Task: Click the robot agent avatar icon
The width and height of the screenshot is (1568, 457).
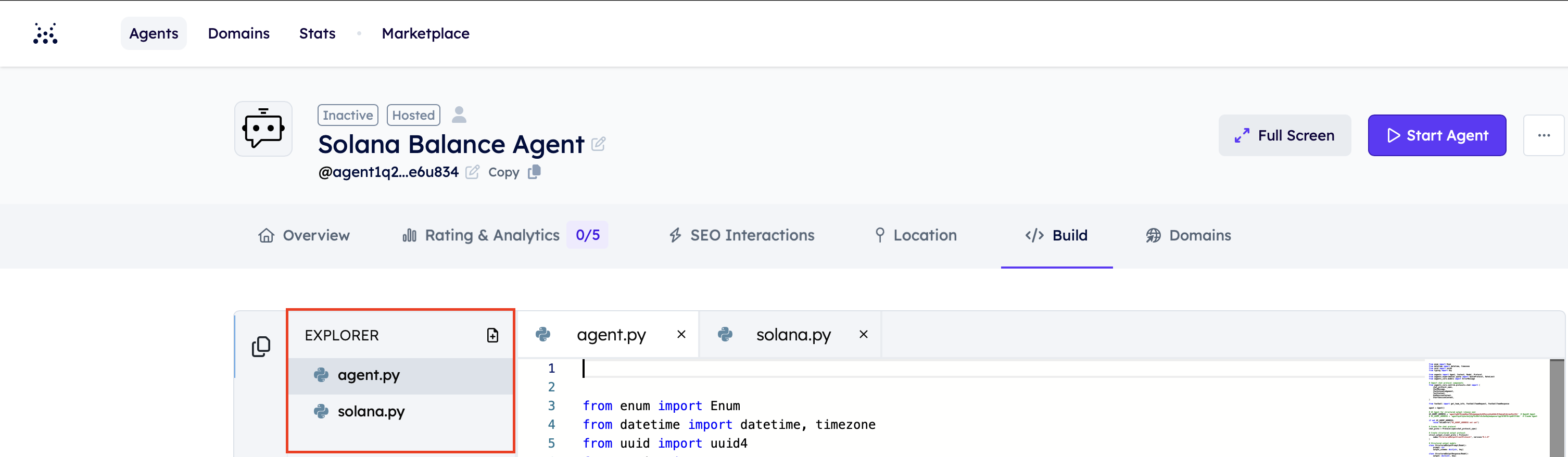Action: 263,129
